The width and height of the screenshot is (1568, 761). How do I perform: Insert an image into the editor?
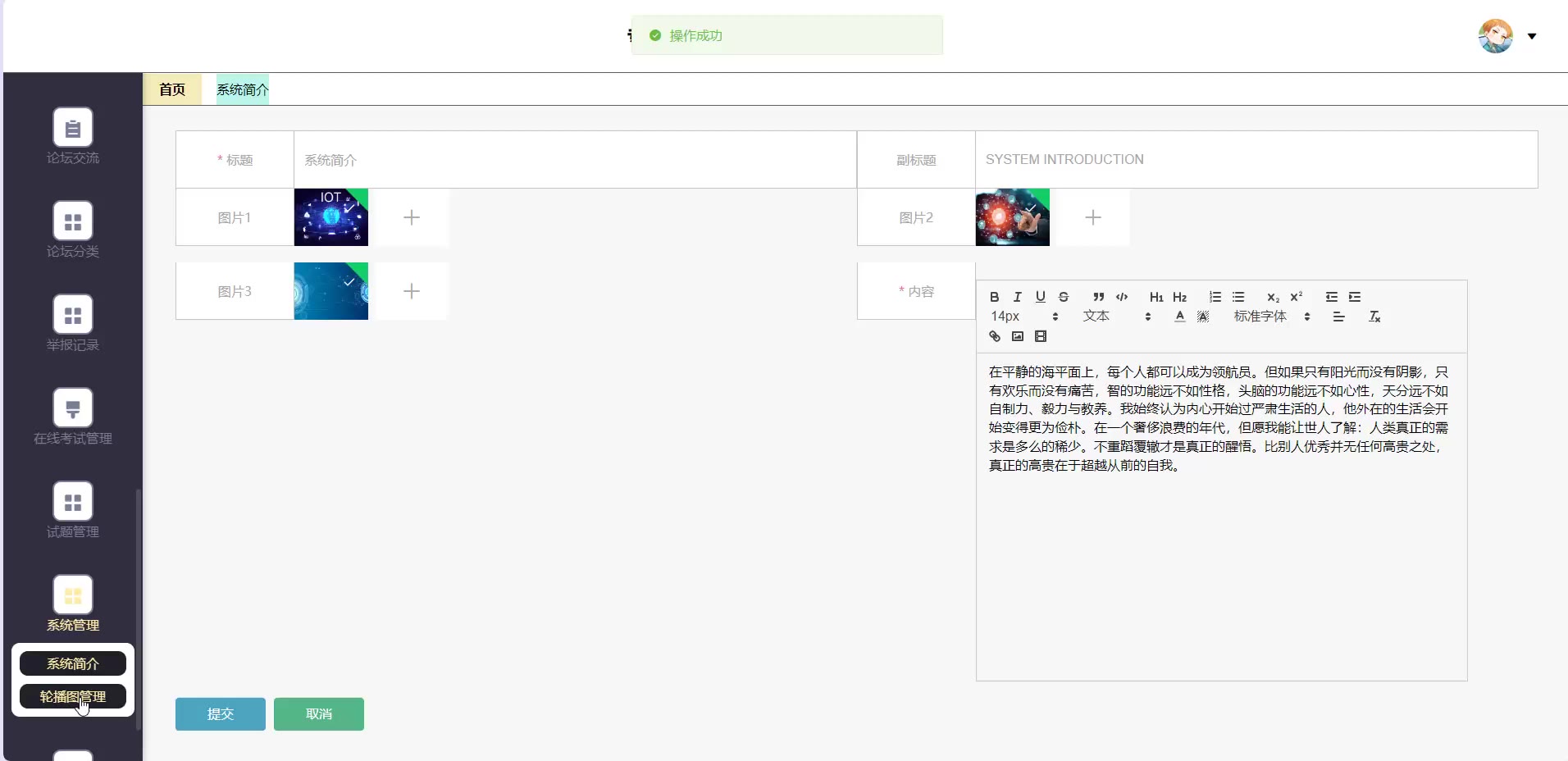click(1017, 336)
